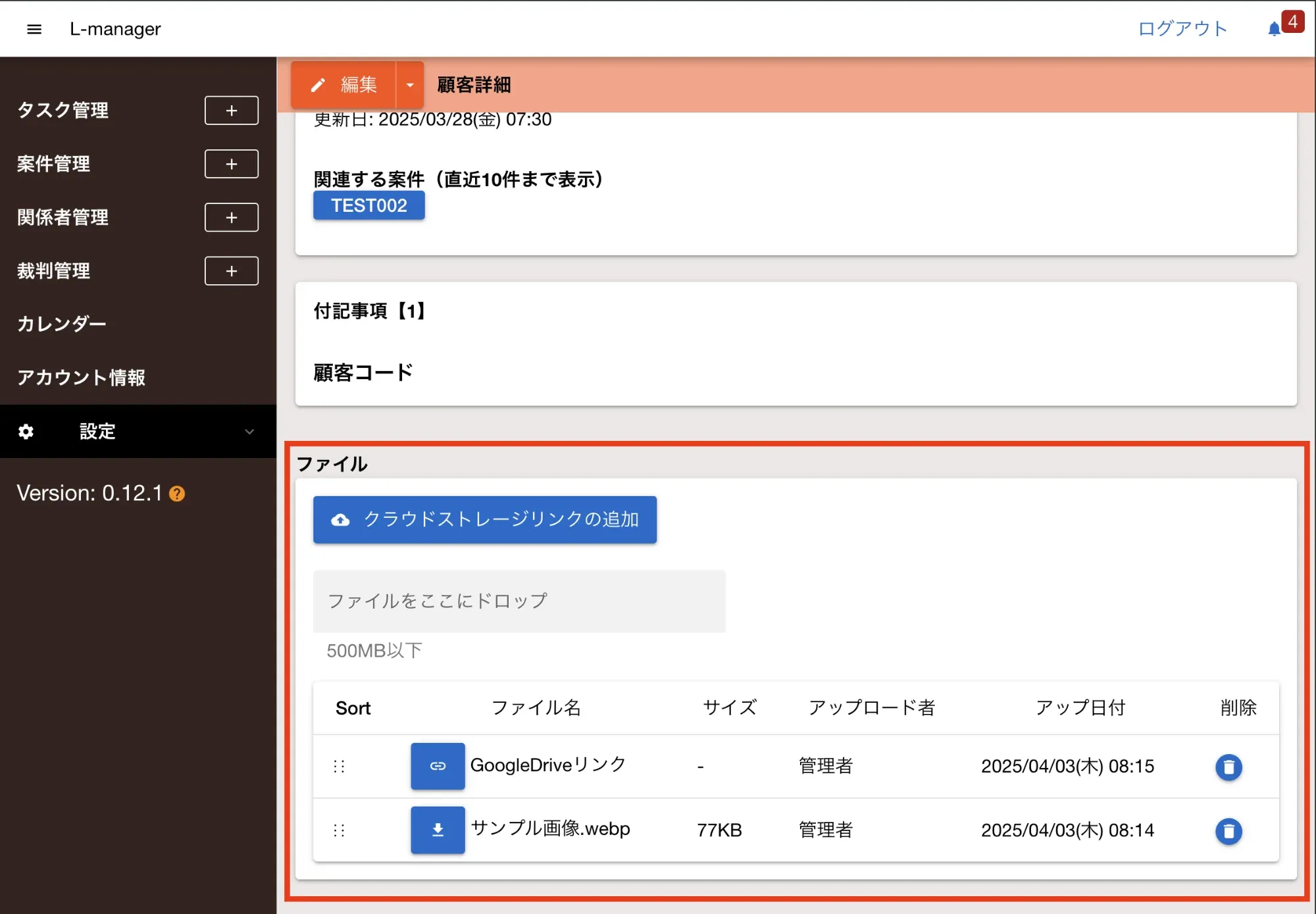The width and height of the screenshot is (1316, 914).
Task: Add a new case with 案件管理 plus button
Action: pyautogui.click(x=231, y=164)
